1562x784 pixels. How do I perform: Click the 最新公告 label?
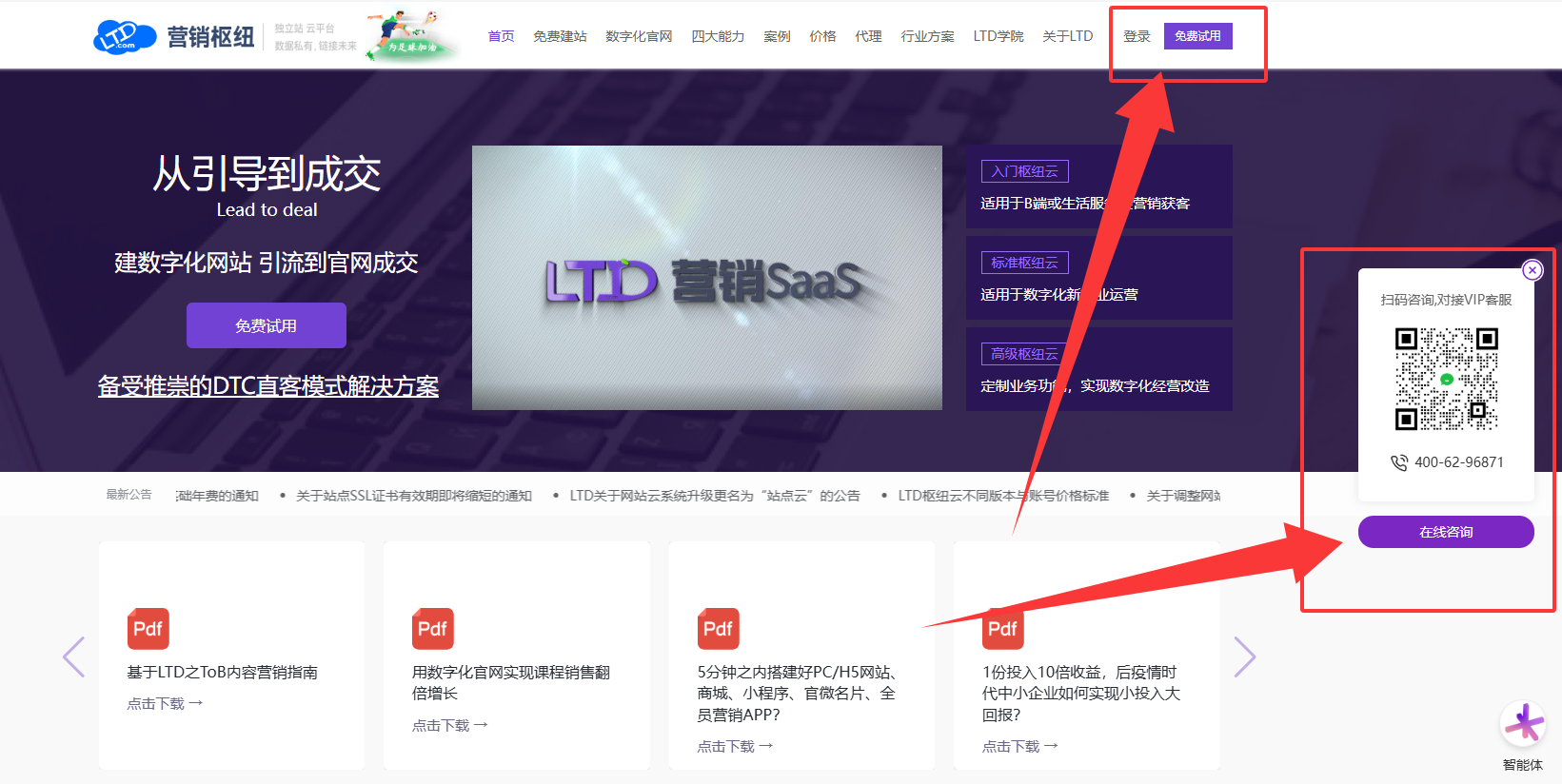[x=129, y=495]
